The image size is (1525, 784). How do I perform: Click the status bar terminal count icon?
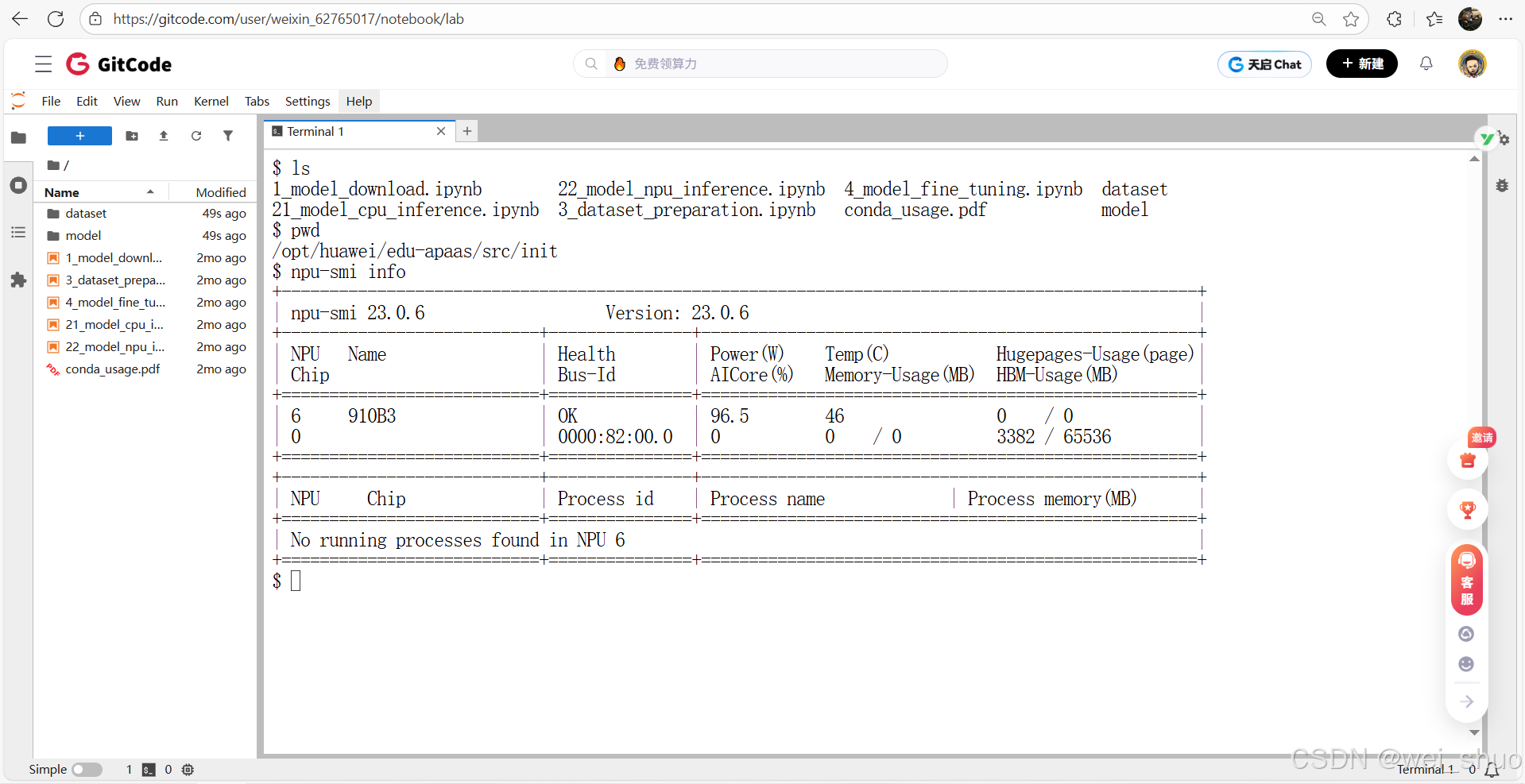[149, 769]
